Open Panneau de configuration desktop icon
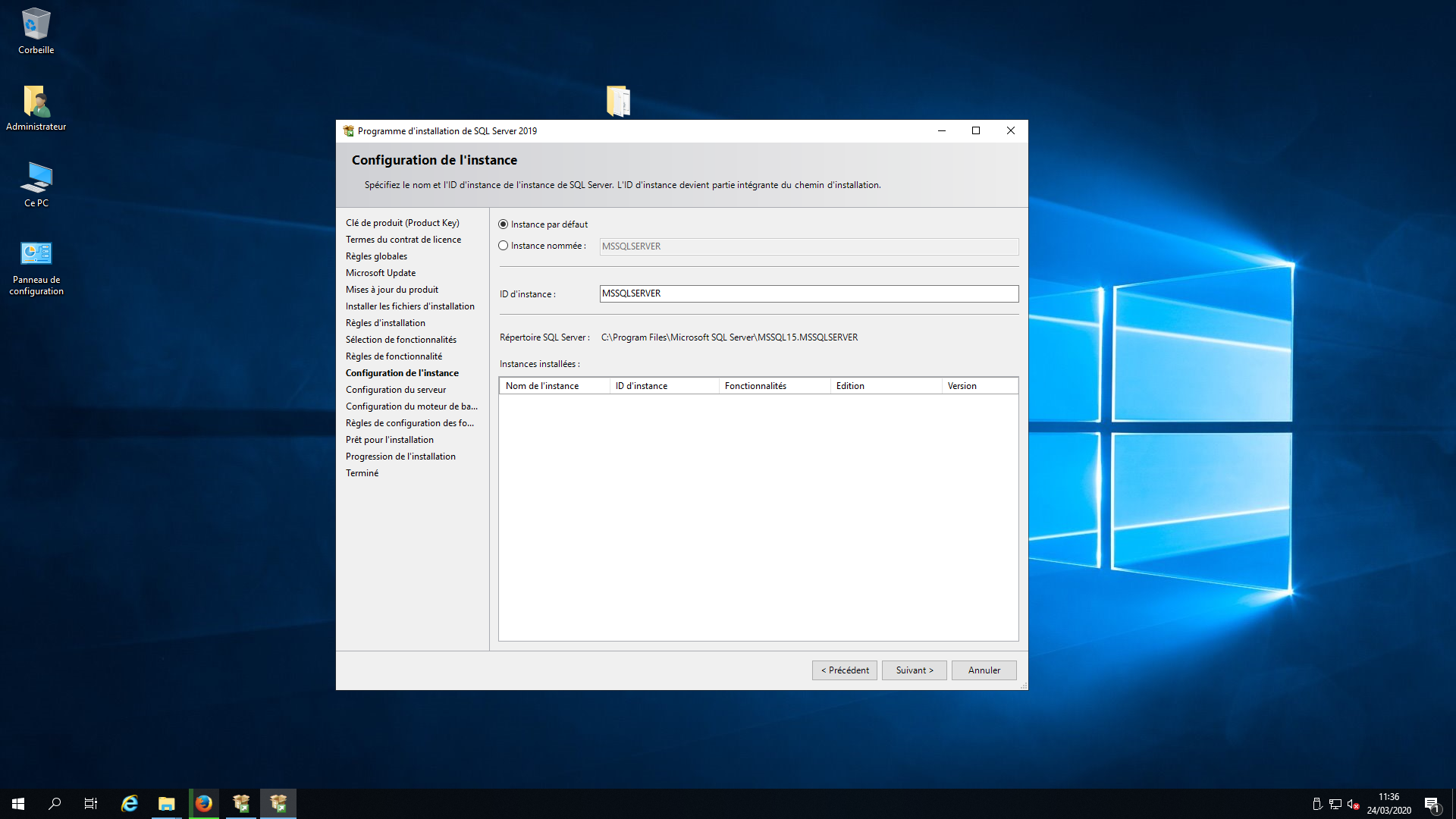The width and height of the screenshot is (1456, 819). pos(36,268)
